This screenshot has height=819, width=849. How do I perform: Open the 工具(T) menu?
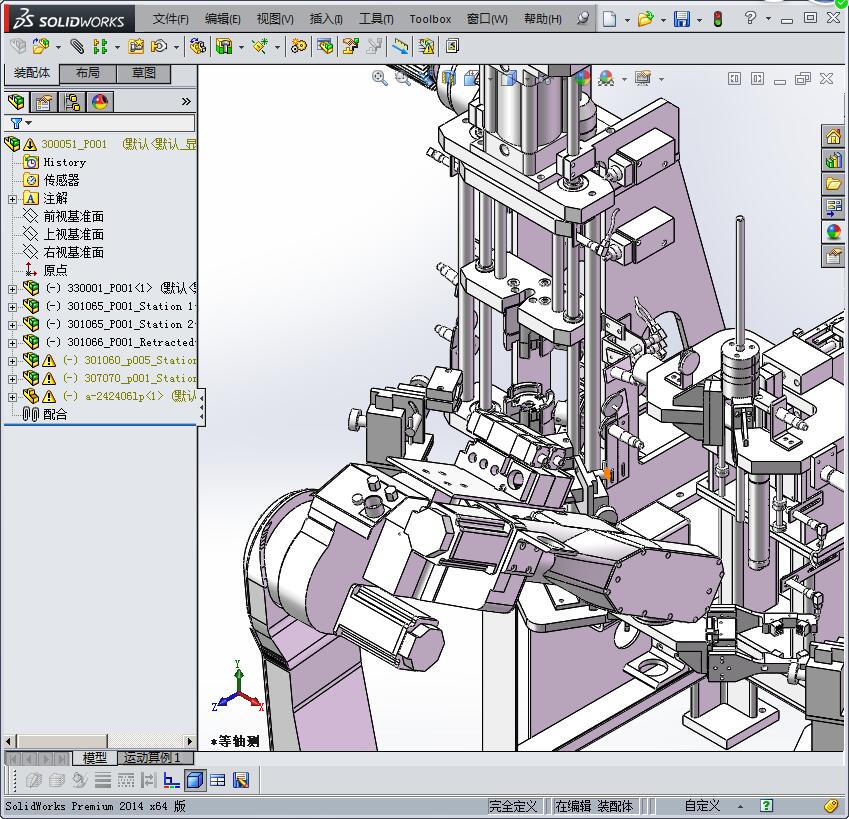[x=376, y=19]
